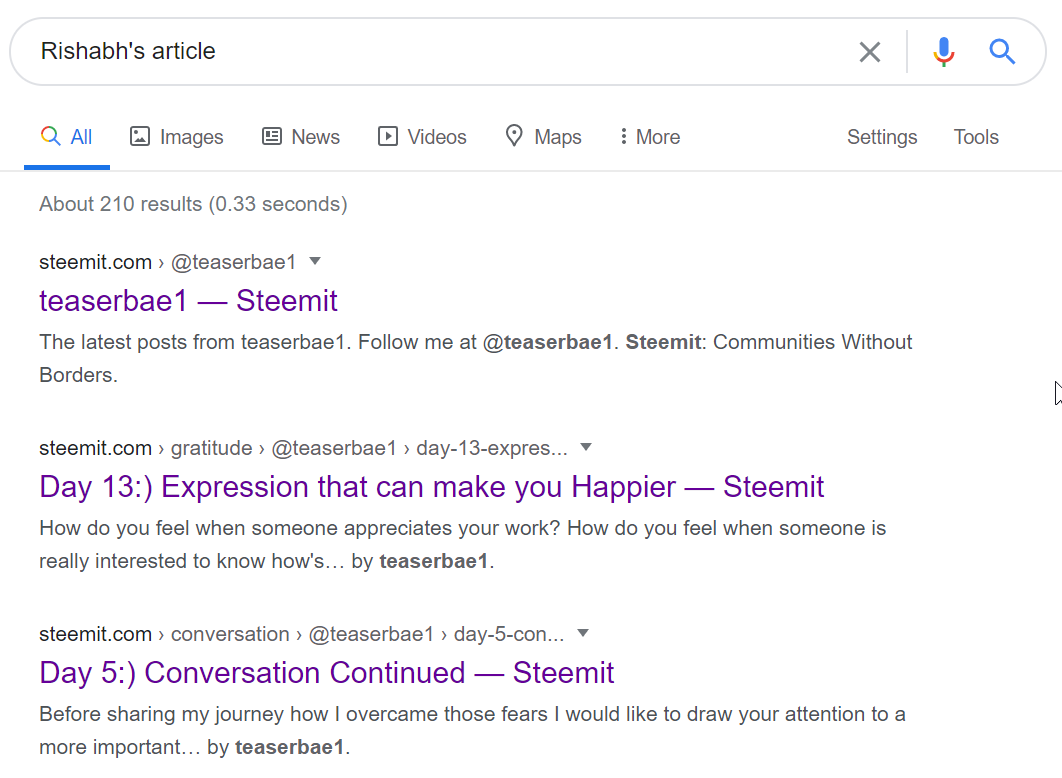This screenshot has height=778, width=1062.
Task: Open the Maps tab
Action: coord(543,137)
